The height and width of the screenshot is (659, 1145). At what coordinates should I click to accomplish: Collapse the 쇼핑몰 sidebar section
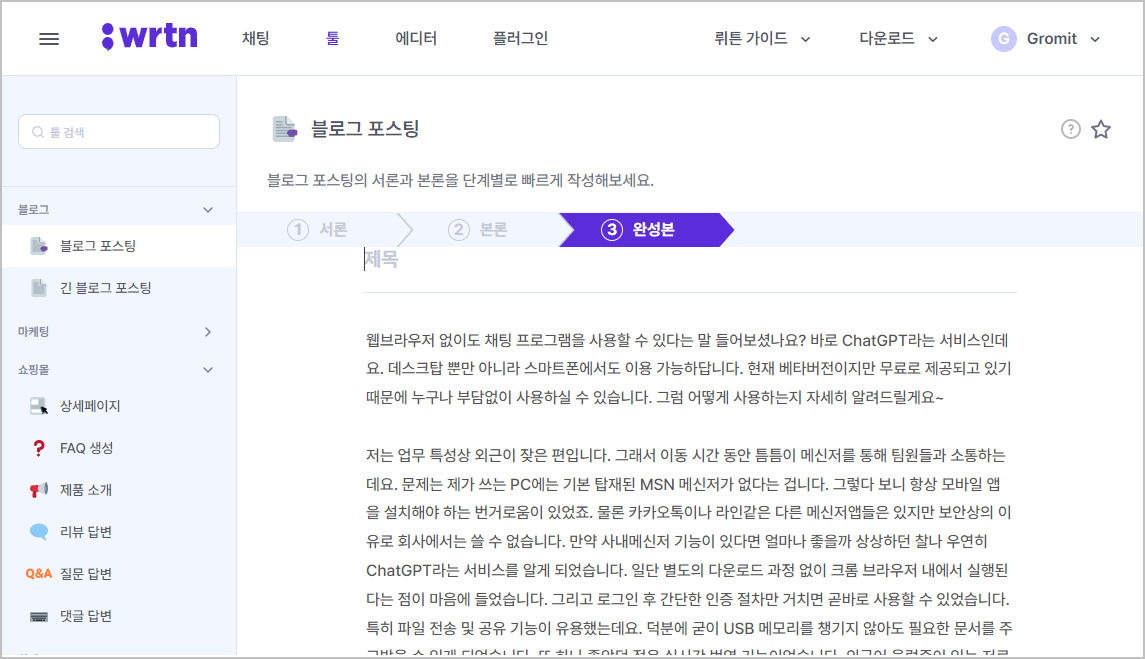tap(207, 369)
